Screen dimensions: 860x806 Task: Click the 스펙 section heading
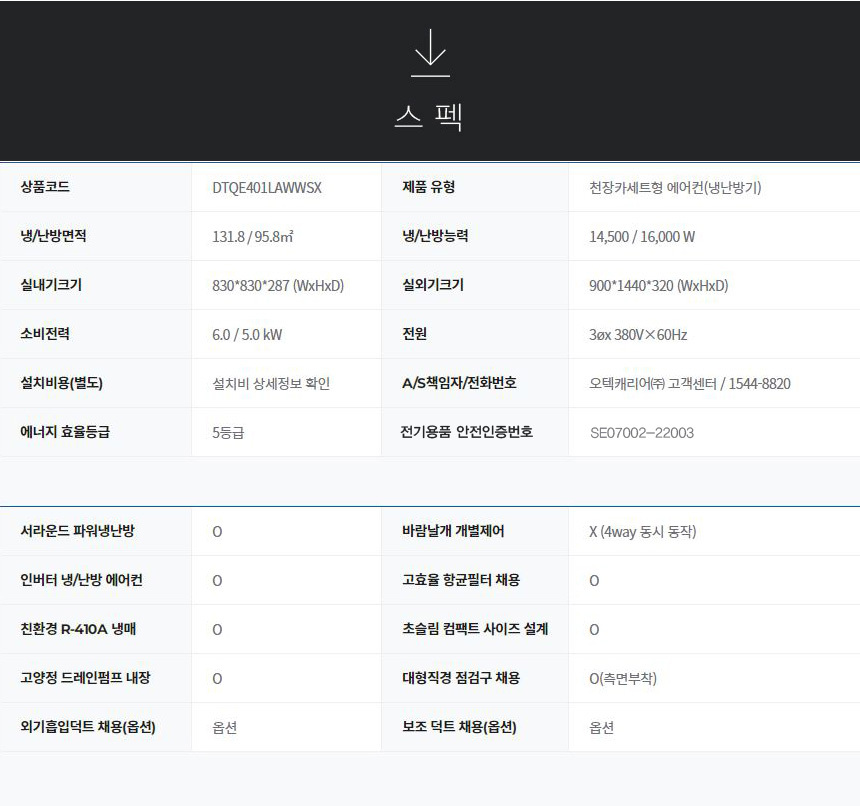pyautogui.click(x=429, y=117)
